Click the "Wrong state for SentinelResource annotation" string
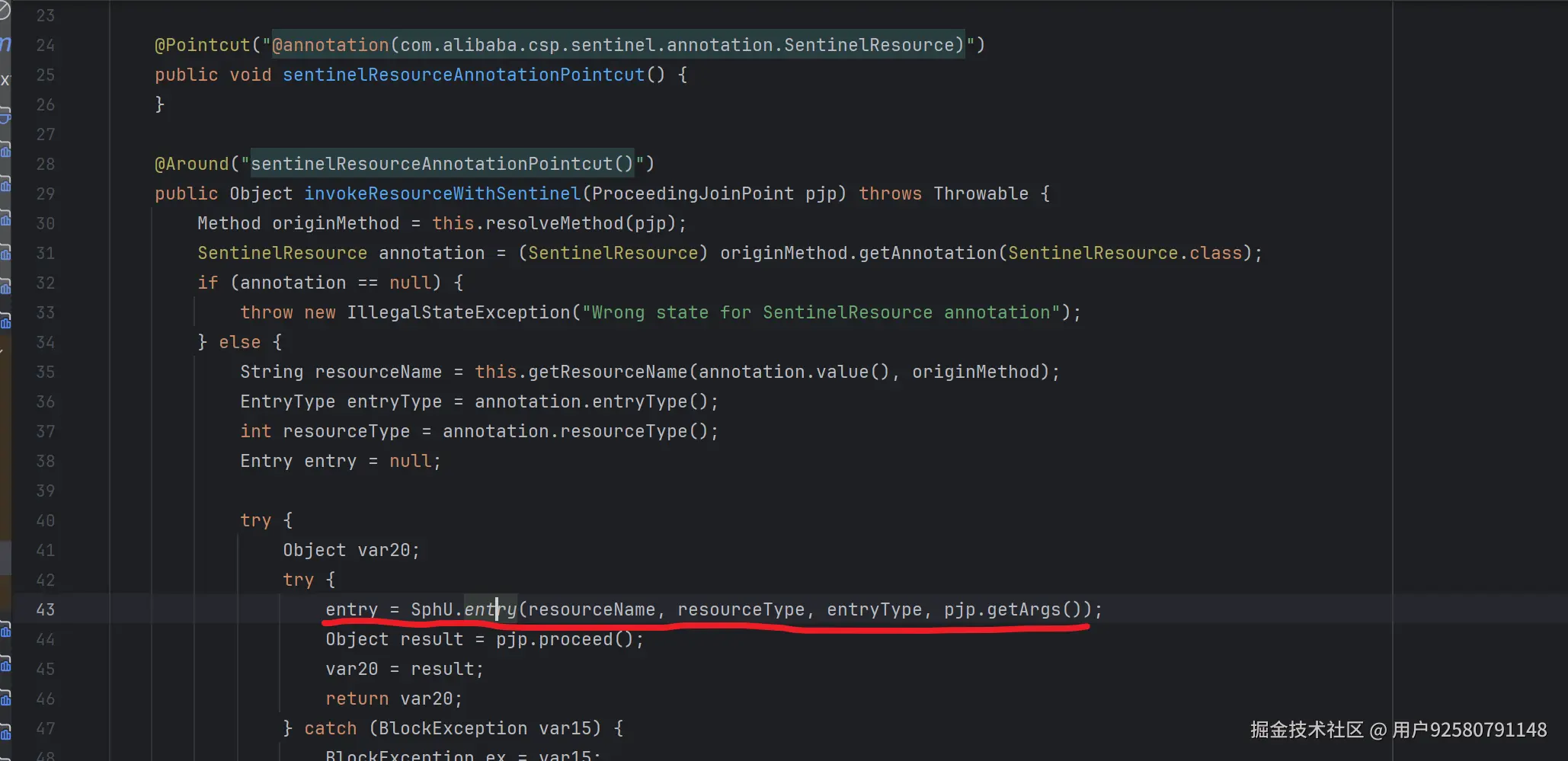This screenshot has height=761, width=1568. (x=821, y=312)
